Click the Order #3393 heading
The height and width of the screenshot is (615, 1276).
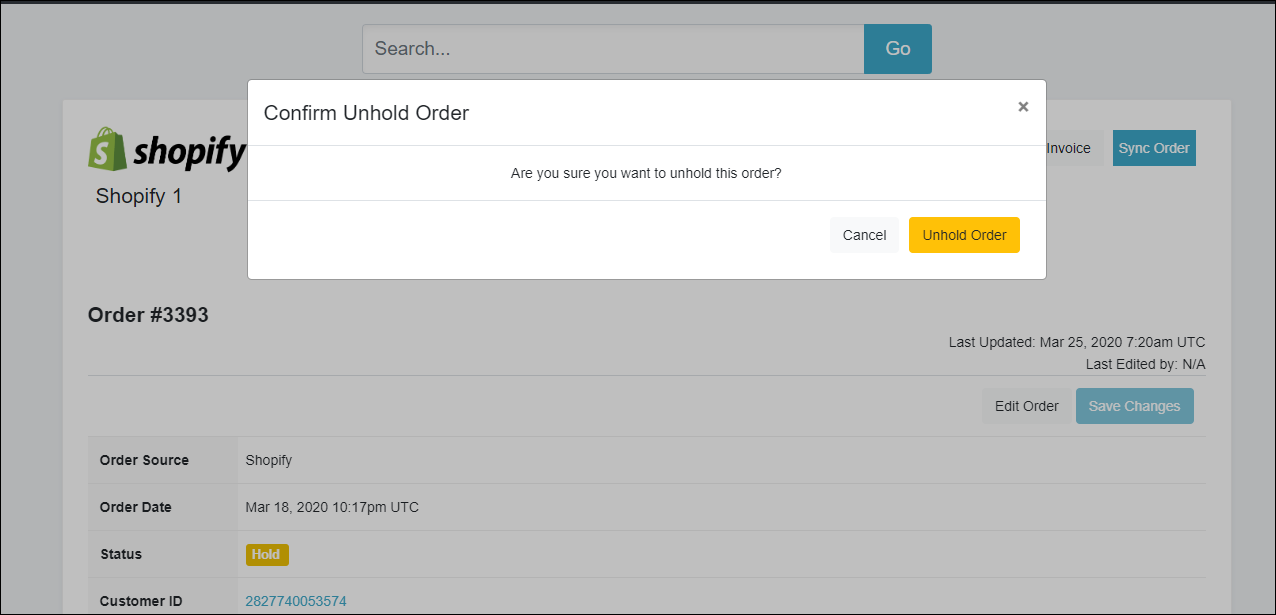148,315
